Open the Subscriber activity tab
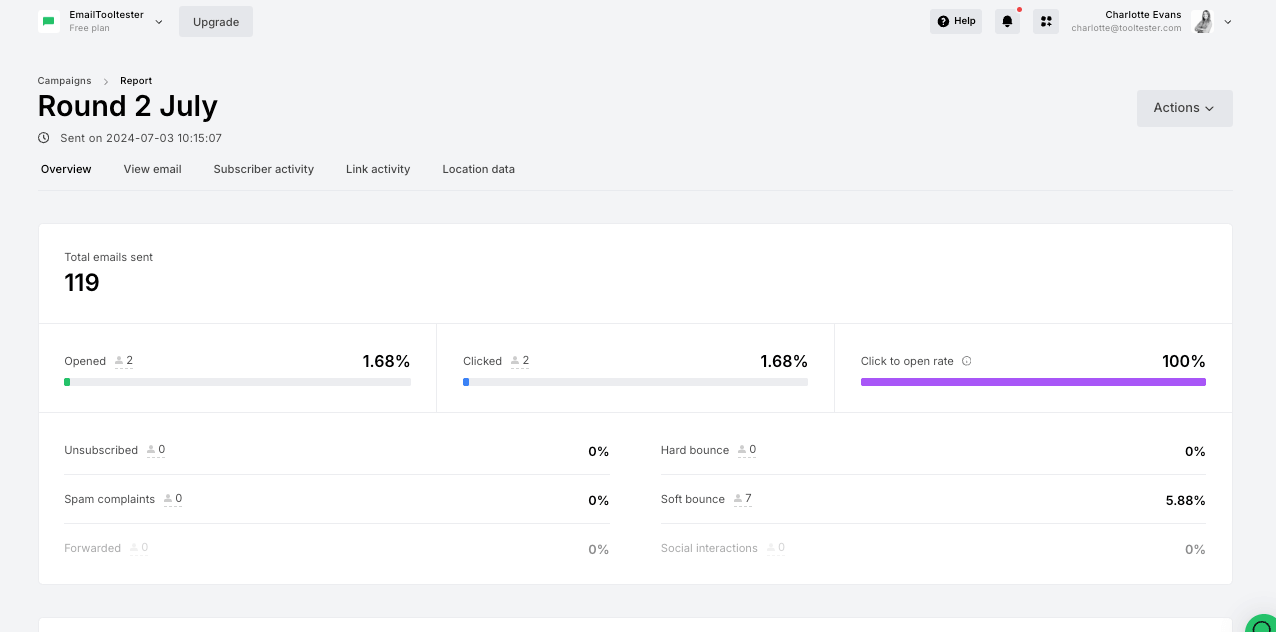The image size is (1276, 632). [264, 169]
